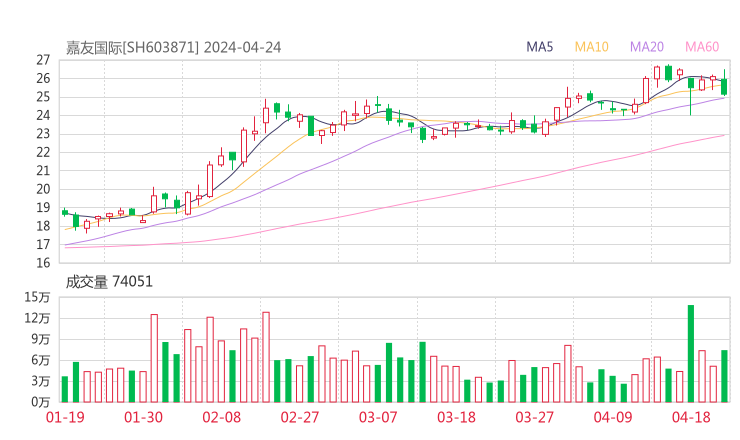Image resolution: width=740 pixels, height=440 pixels.
Task: Click the MA10 legend label
Action: 591,47
